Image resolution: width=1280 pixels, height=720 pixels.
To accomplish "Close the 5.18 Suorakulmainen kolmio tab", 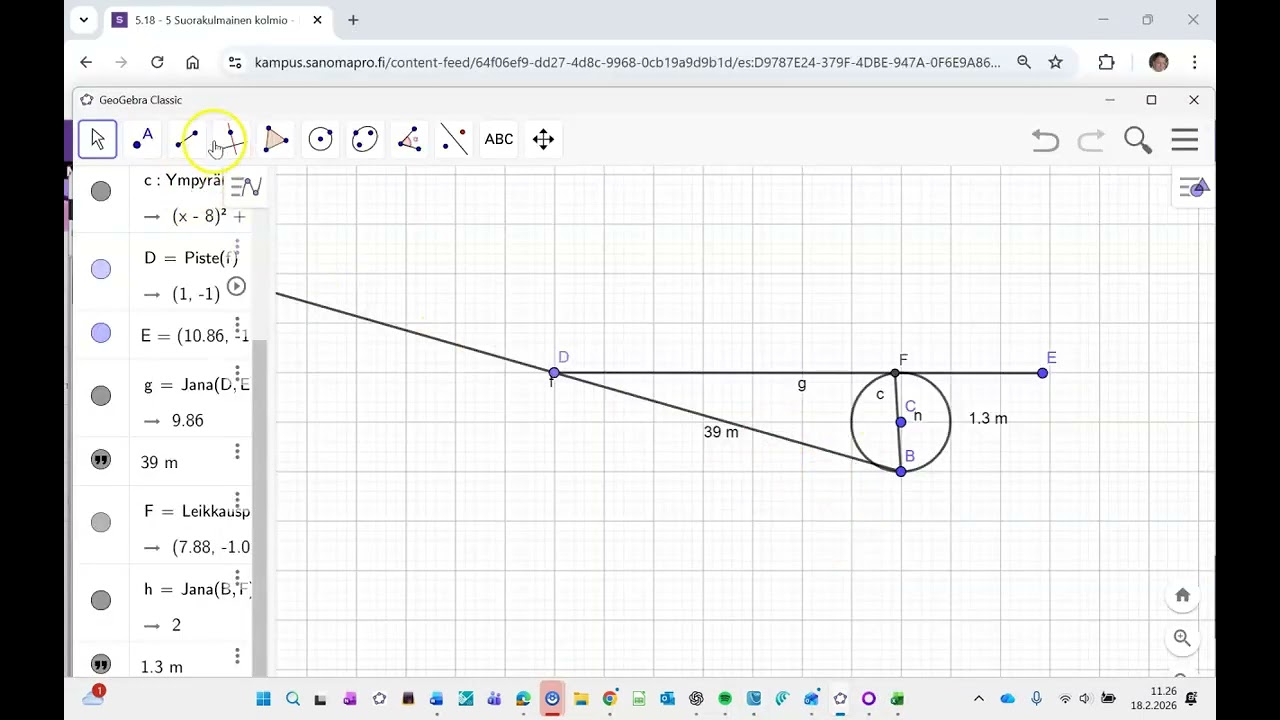I will pyautogui.click(x=317, y=20).
